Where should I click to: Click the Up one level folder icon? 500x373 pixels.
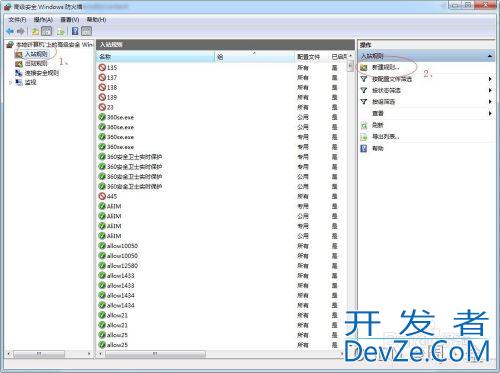35,32
